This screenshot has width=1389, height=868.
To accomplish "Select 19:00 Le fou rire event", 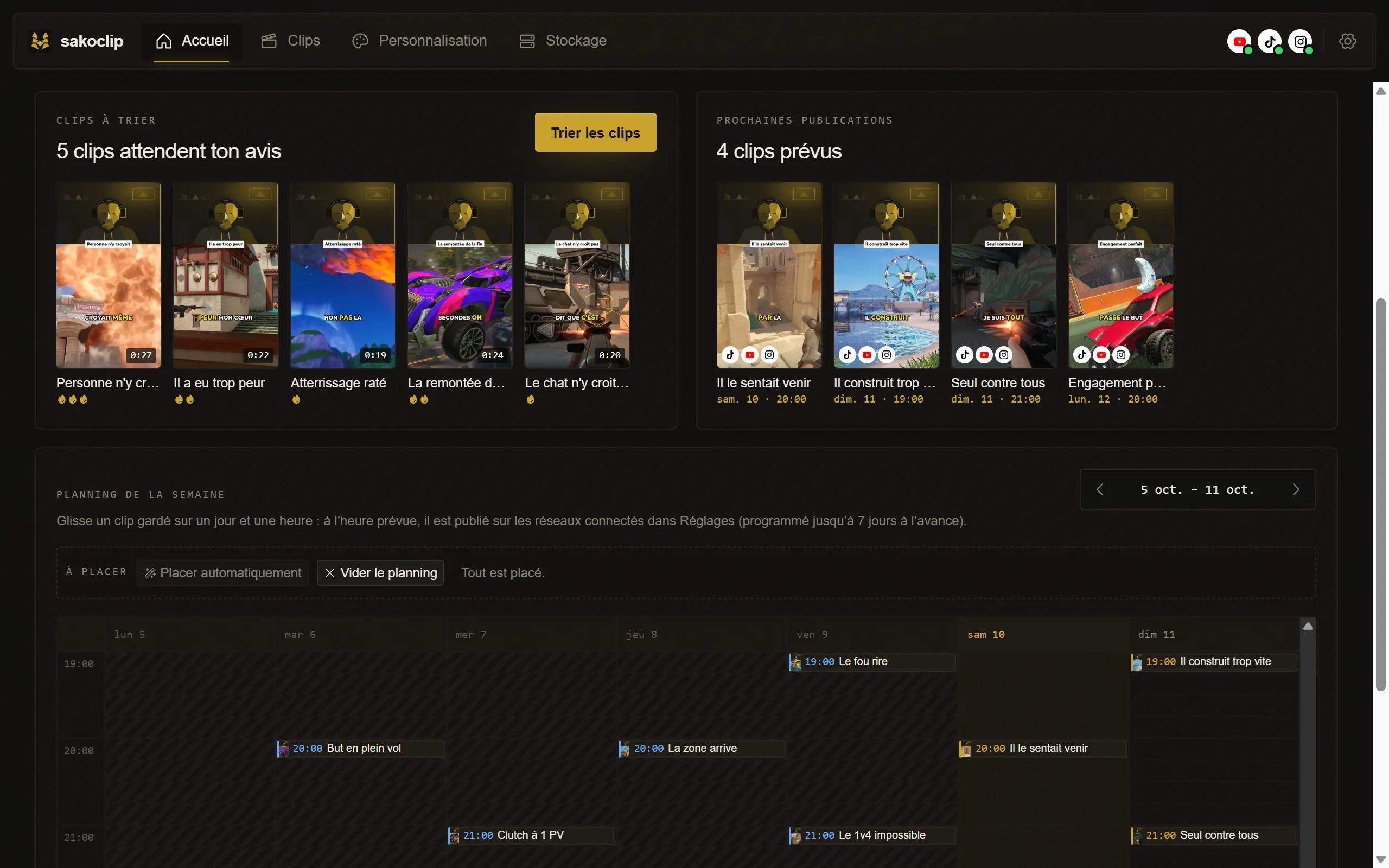I will [x=872, y=662].
